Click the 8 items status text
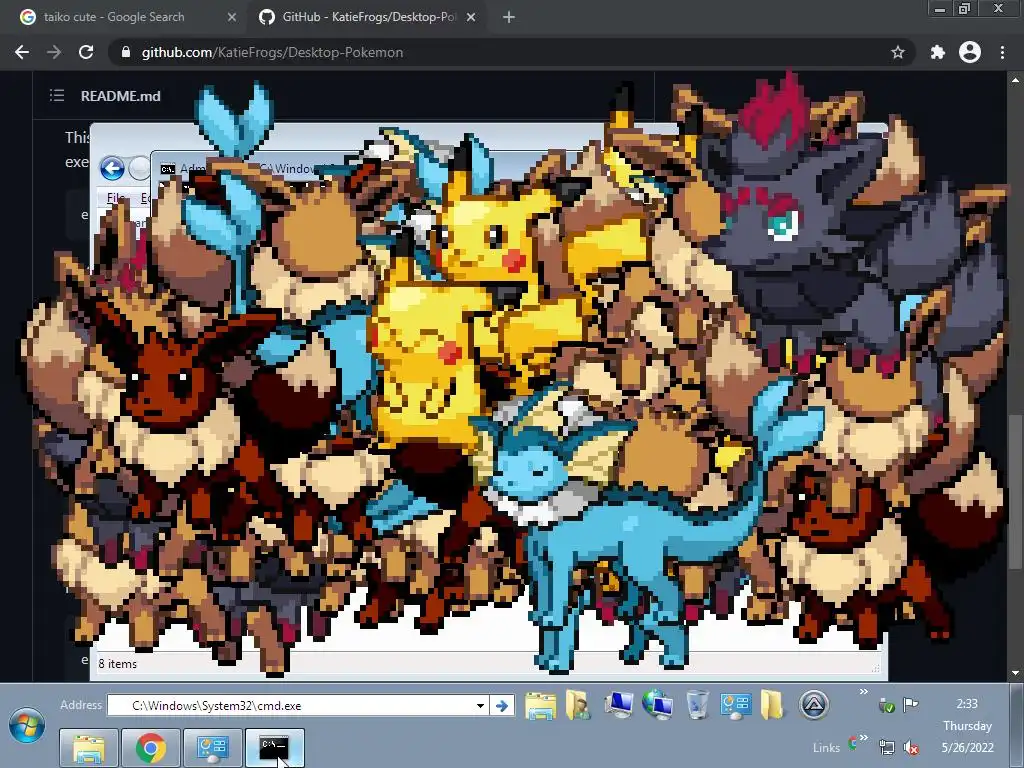The image size is (1024, 768). [x=118, y=664]
